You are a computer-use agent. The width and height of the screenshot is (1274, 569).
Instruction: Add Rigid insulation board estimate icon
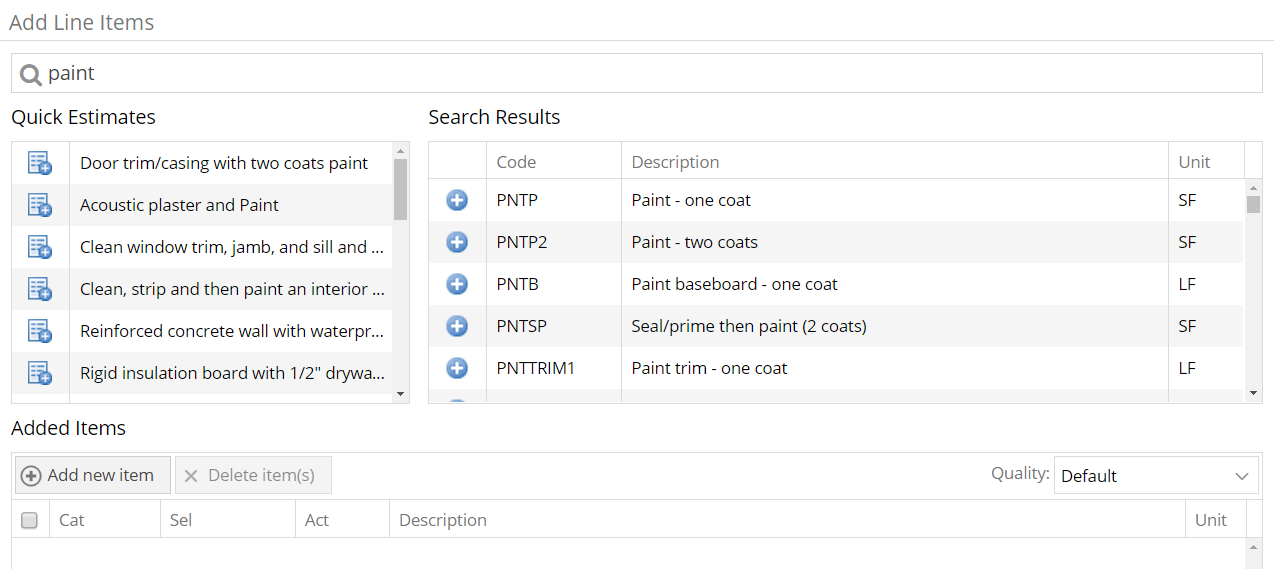point(40,373)
